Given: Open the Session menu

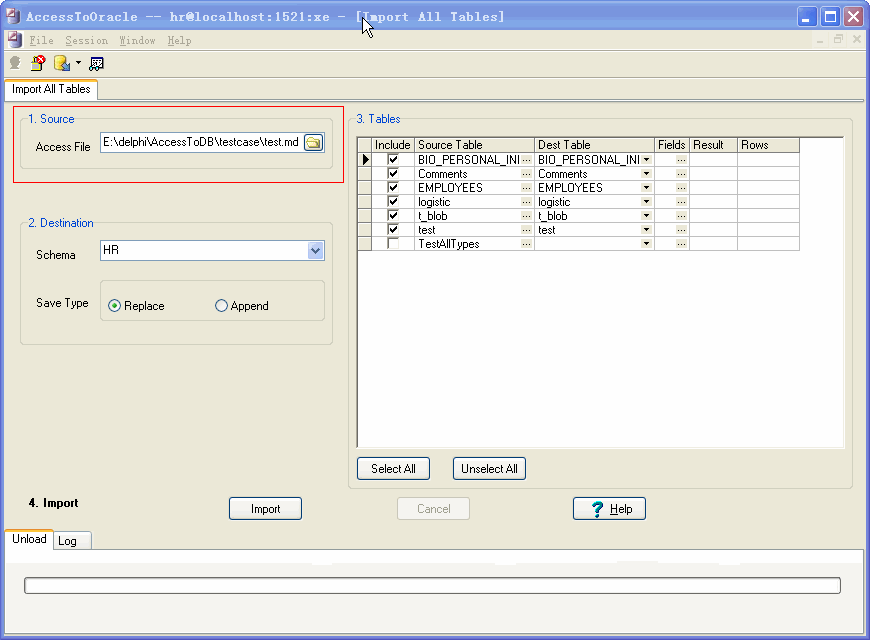Looking at the screenshot, I should (x=87, y=41).
